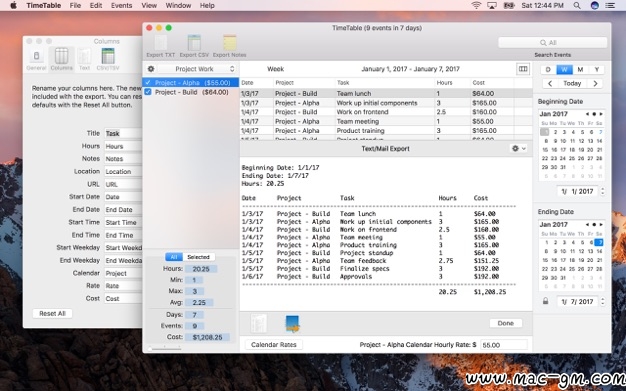Go to the previous period with the left chevron
626x391 pixels.
550,83
